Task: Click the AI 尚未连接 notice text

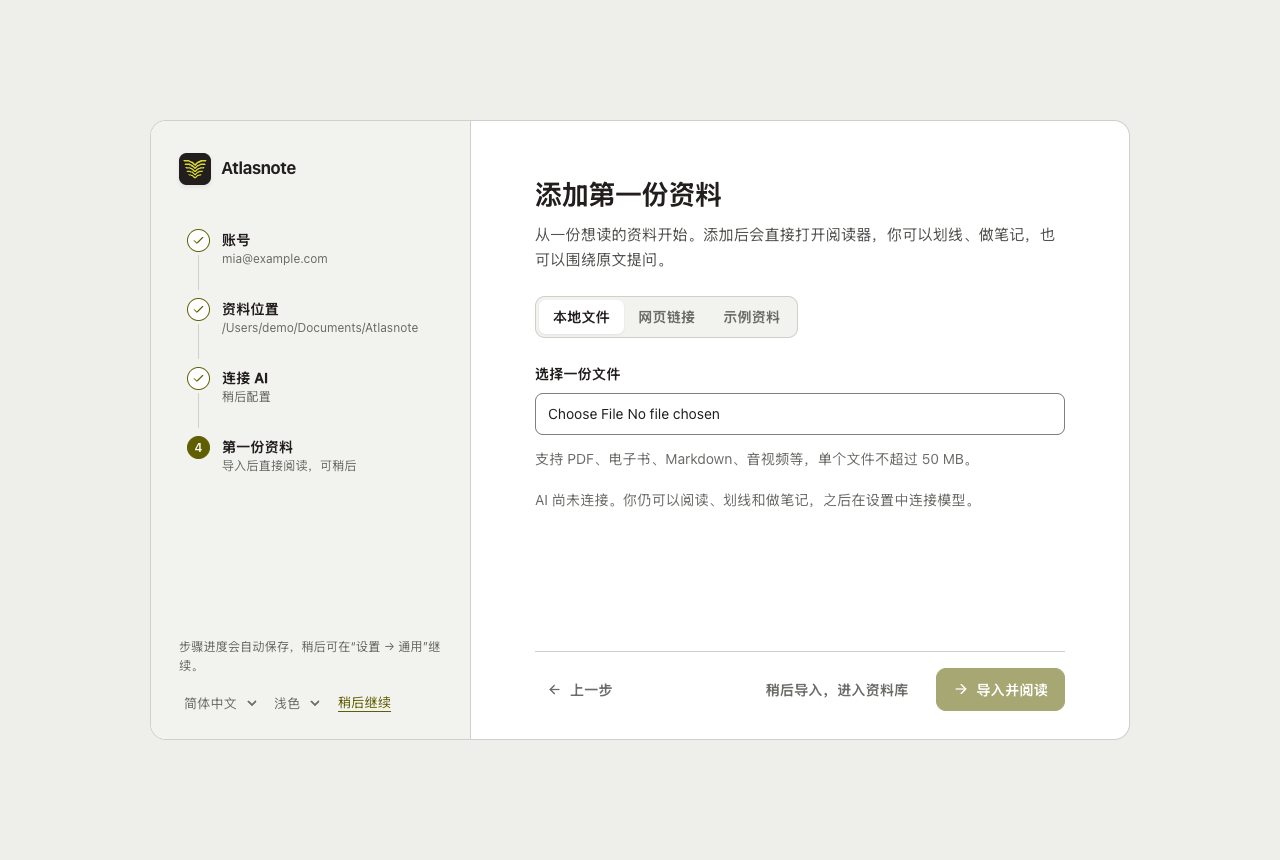Action: coord(755,500)
